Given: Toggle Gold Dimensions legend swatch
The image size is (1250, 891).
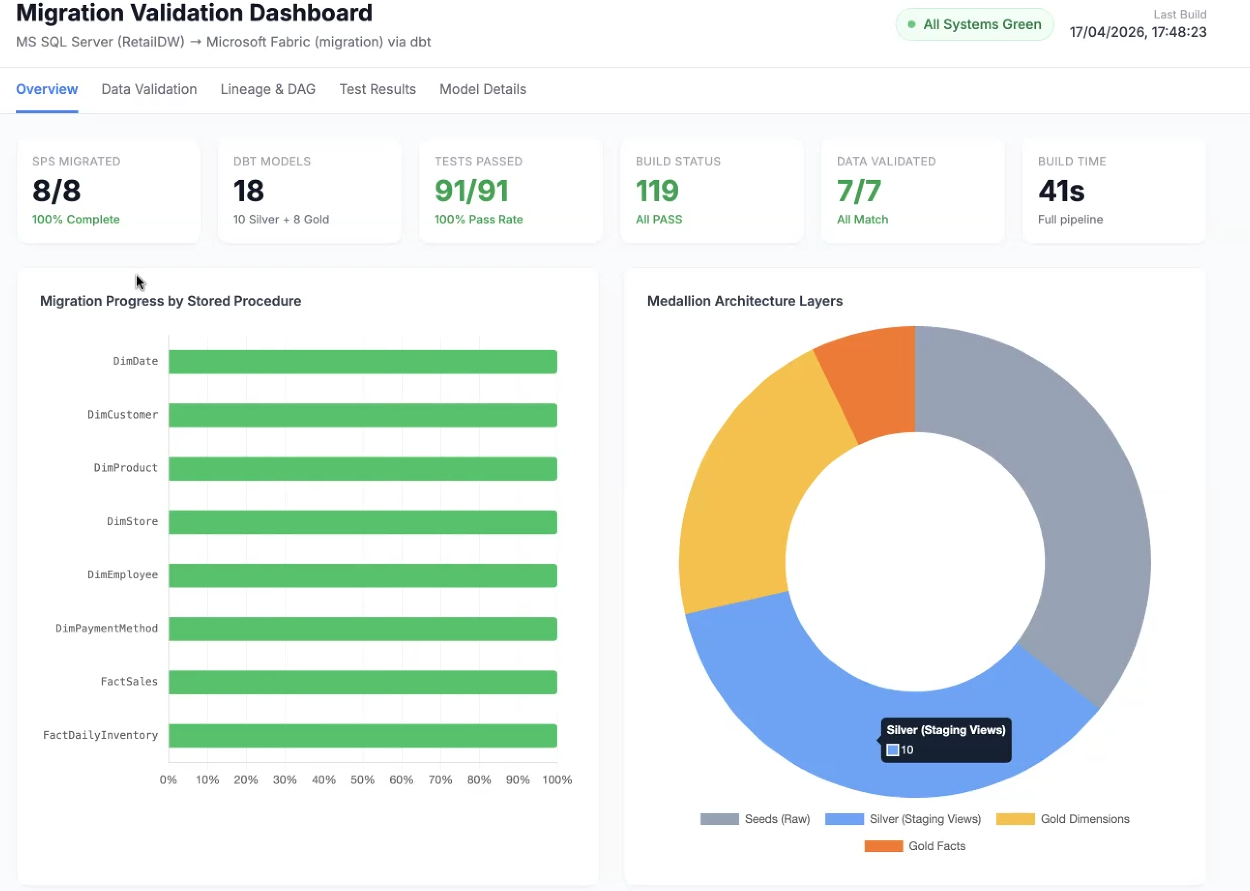Looking at the screenshot, I should (1015, 819).
